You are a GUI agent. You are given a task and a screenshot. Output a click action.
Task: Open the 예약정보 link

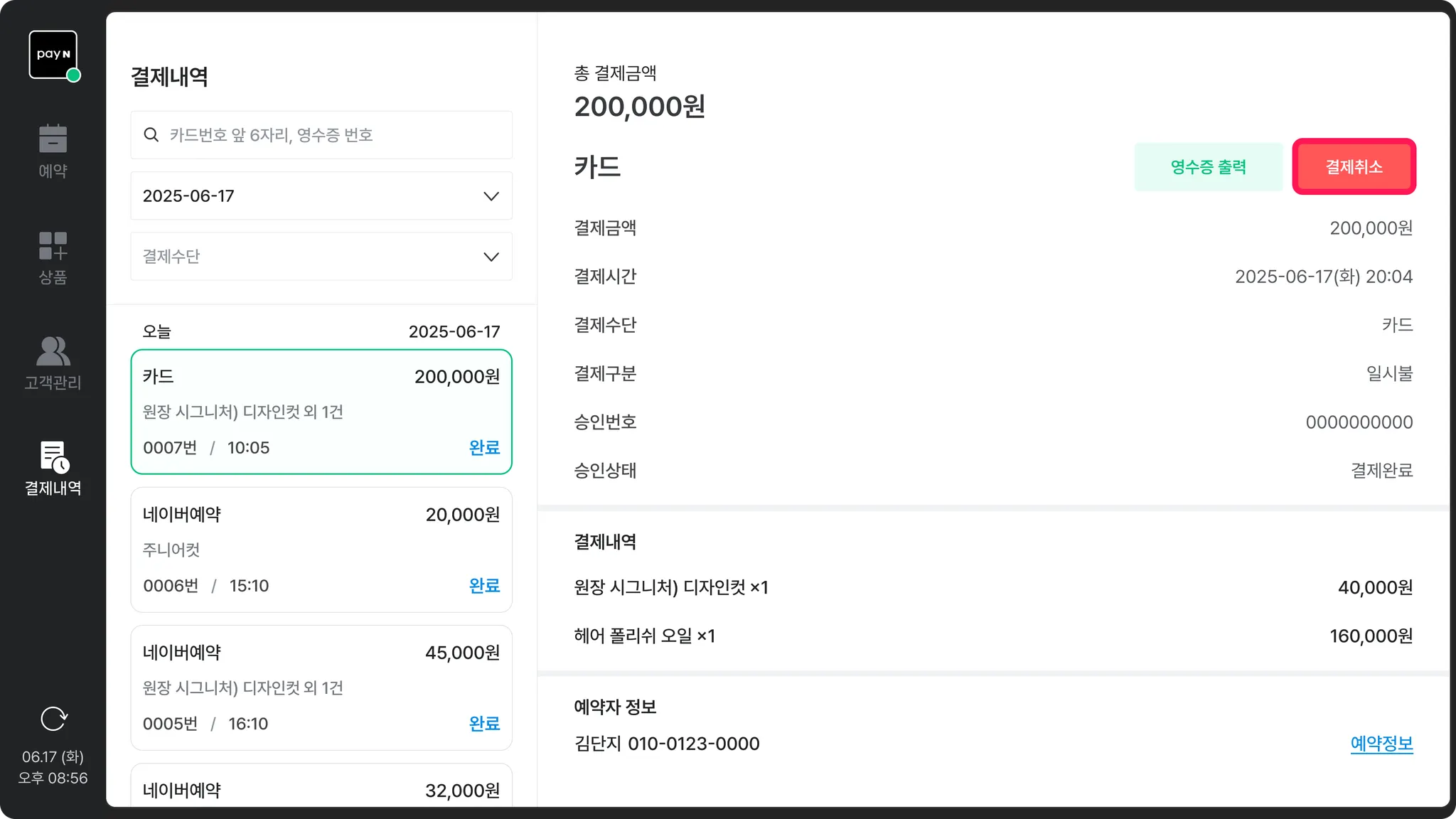1381,744
